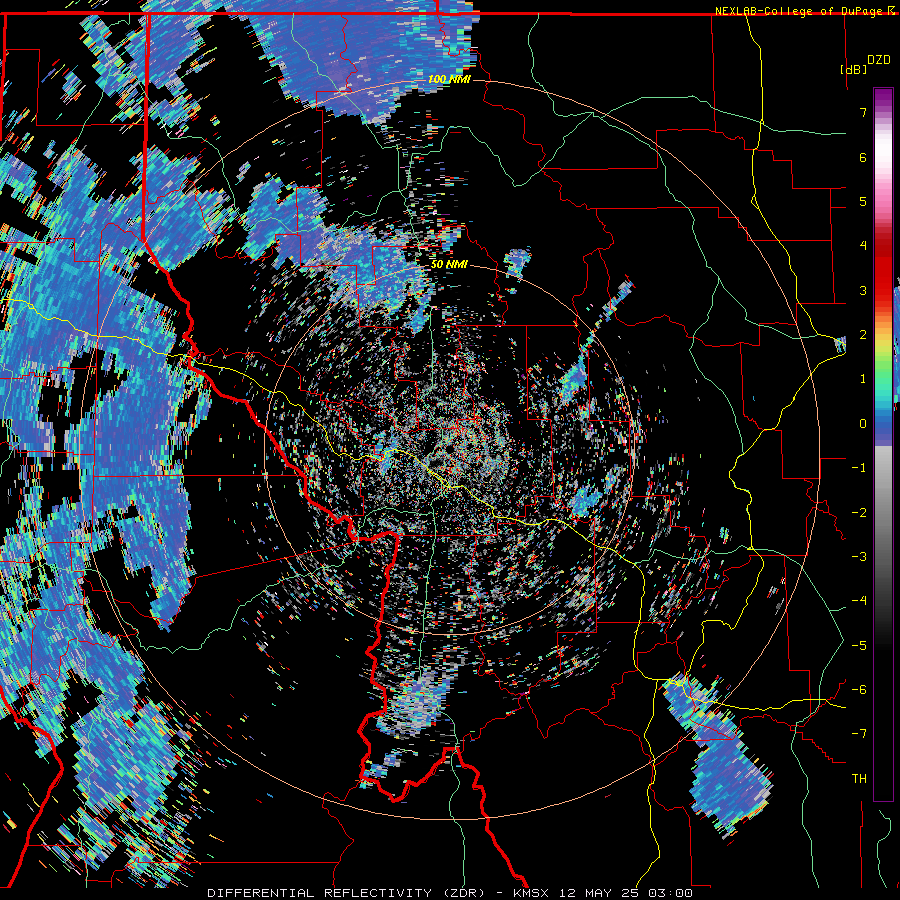The height and width of the screenshot is (900, 900).
Task: Click the -1 value on the dB scale
Action: tap(859, 468)
